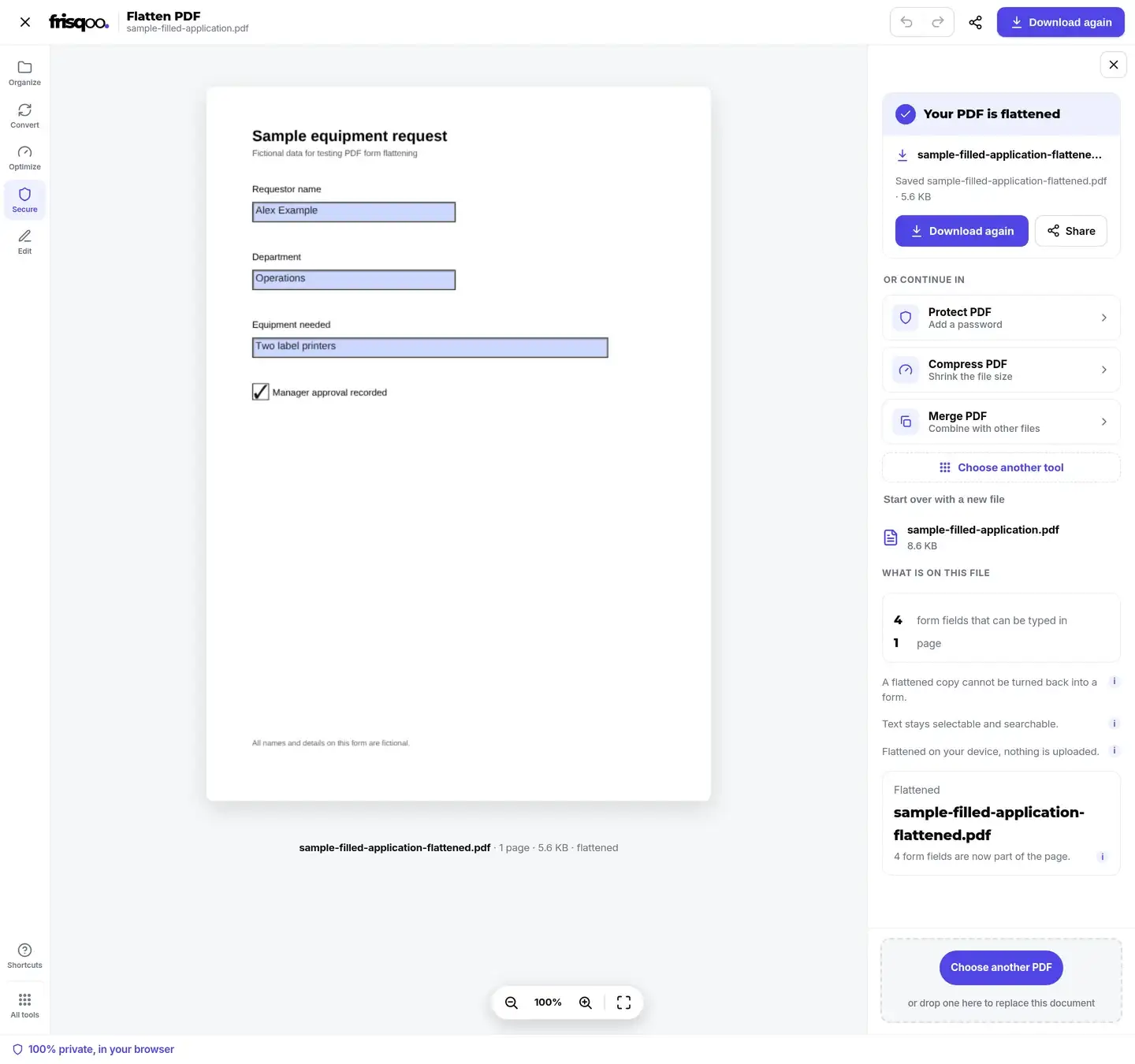Click the Share button in the results panel
Image resolution: width=1135 pixels, height=1064 pixels.
point(1071,231)
